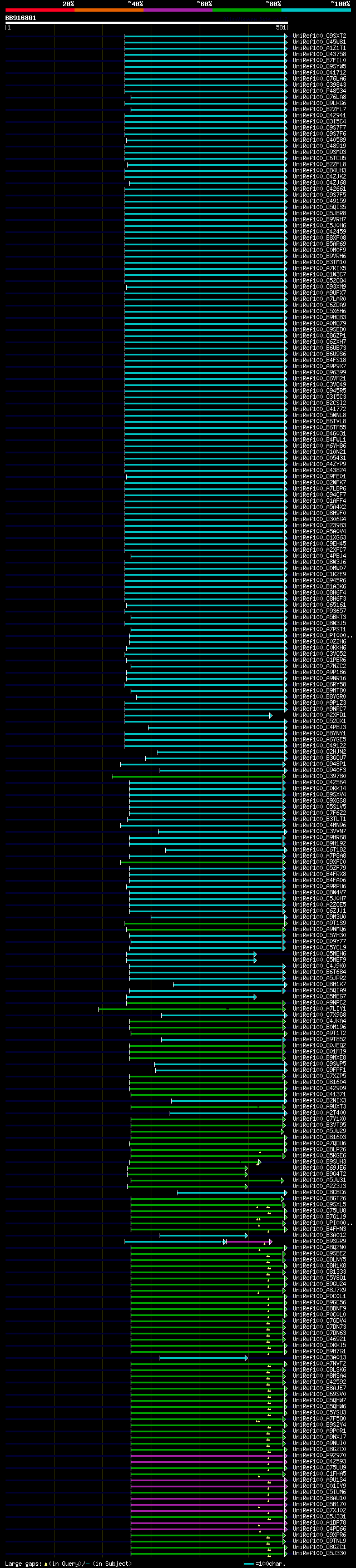Select hit label UniRef100_C6T182

pos(319,850)
